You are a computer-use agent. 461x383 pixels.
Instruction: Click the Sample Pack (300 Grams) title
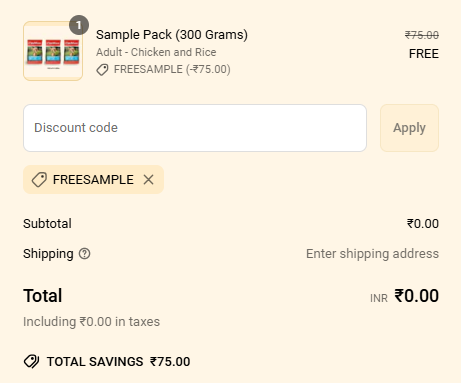coord(172,35)
